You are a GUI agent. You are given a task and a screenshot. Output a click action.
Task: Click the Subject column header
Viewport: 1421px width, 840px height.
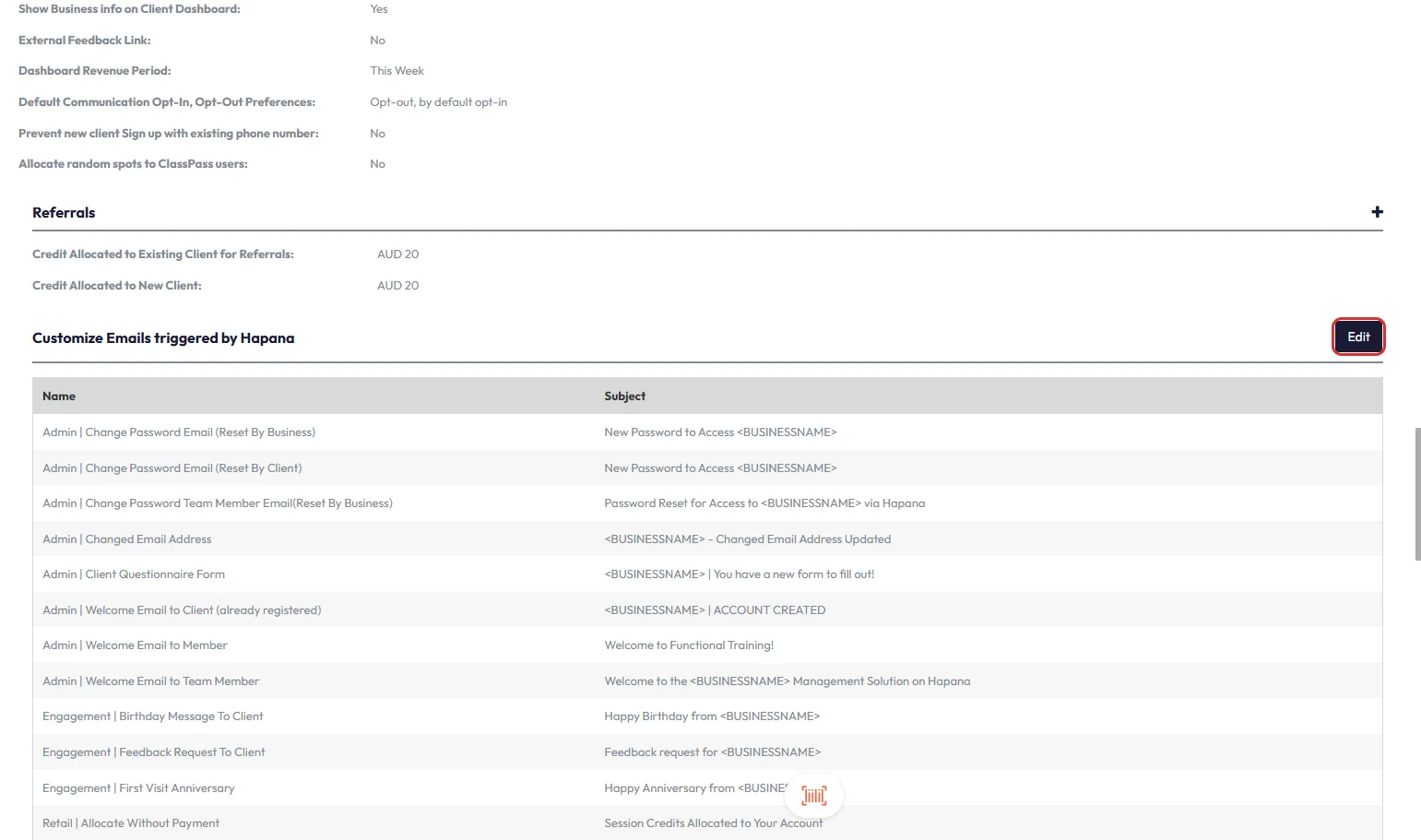(x=624, y=396)
